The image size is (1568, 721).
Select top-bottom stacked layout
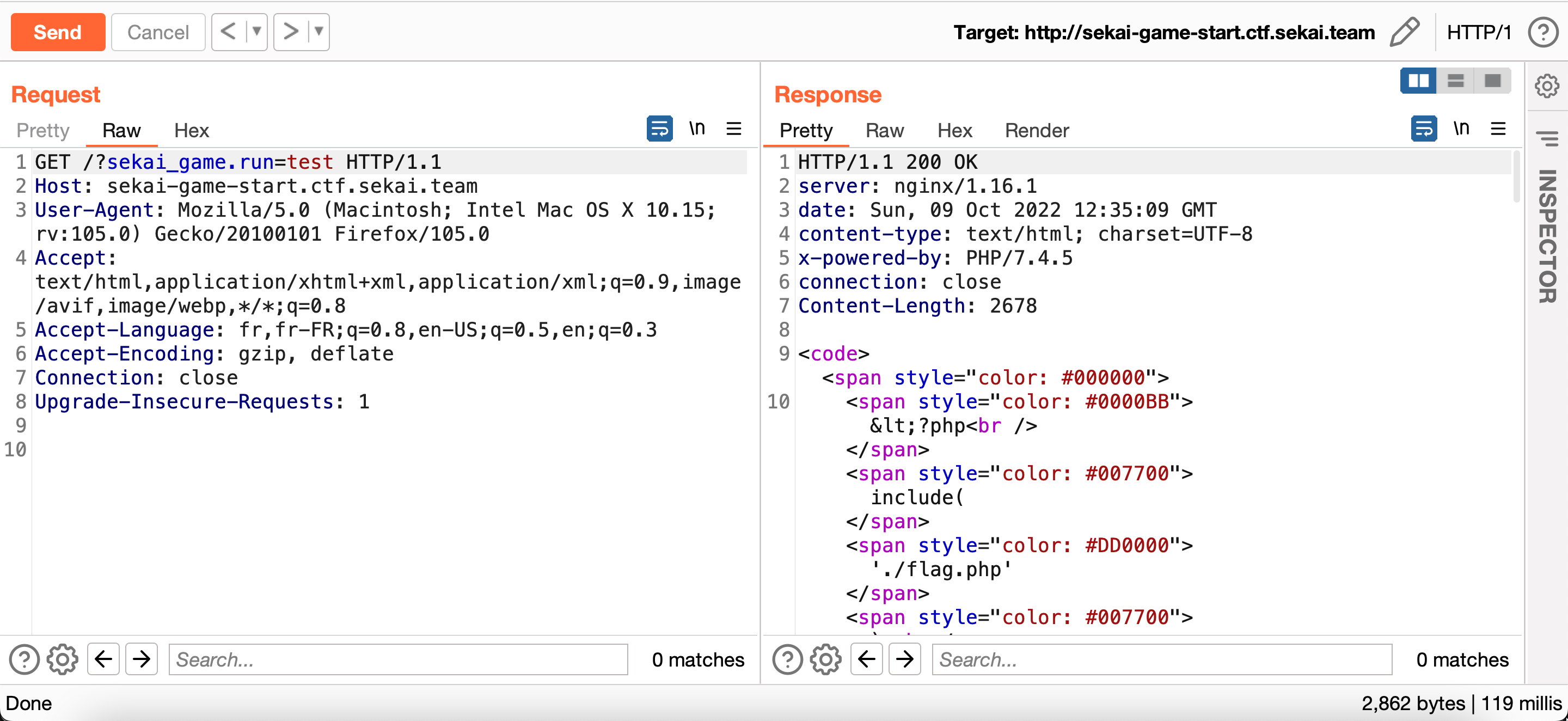click(x=1455, y=81)
